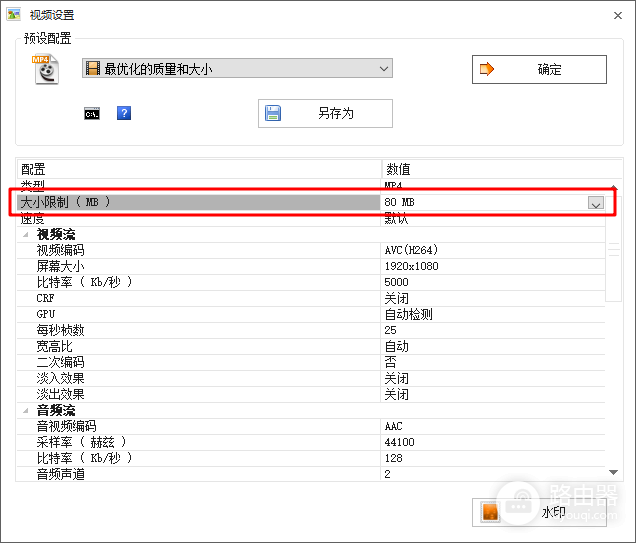This screenshot has width=636, height=543.
Task: Click the floppy disk save icon
Action: 273,113
